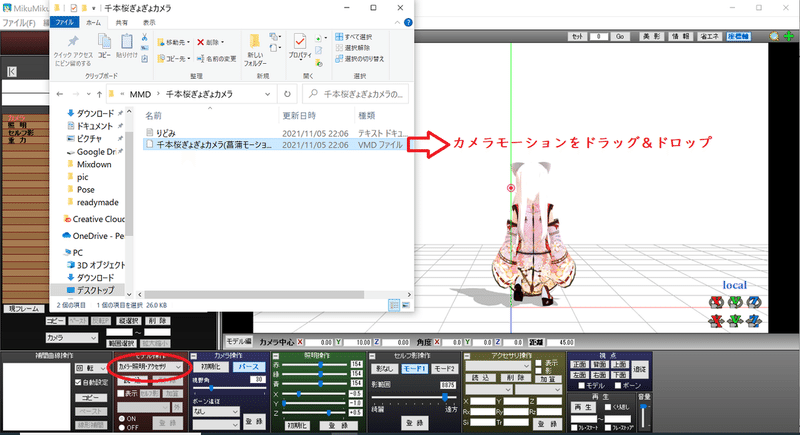This screenshot has width=800, height=435.
Task: Open the カメラ dropdown under timeline
Action: coord(71,338)
